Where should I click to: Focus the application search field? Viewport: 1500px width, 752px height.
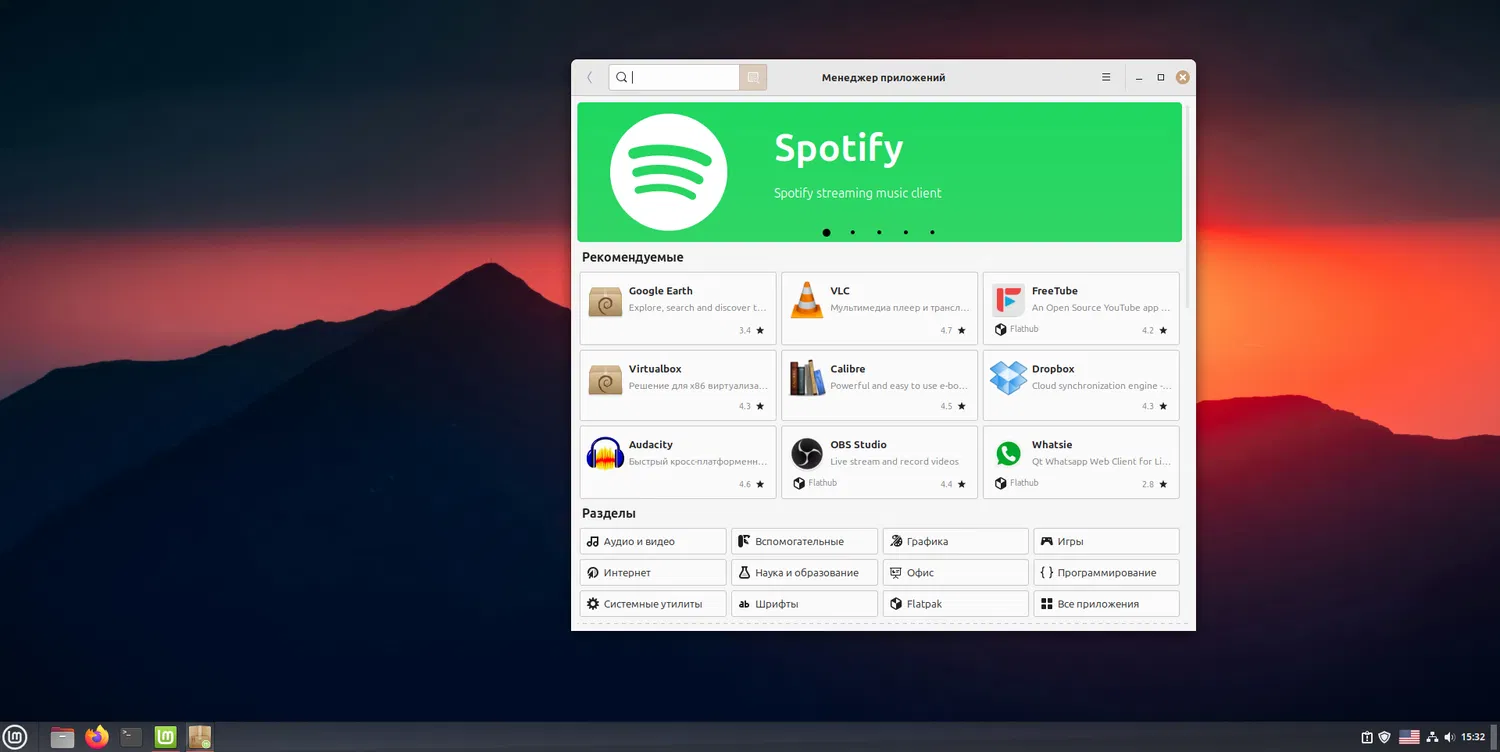[674, 77]
